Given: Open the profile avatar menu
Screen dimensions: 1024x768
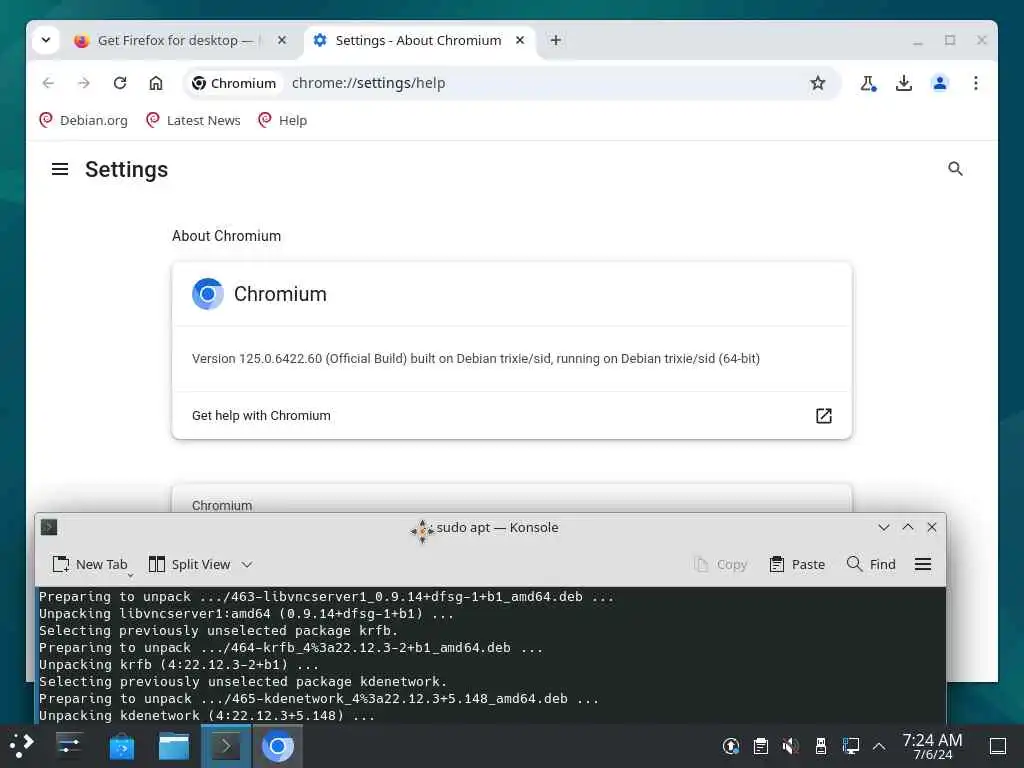Looking at the screenshot, I should (x=940, y=83).
